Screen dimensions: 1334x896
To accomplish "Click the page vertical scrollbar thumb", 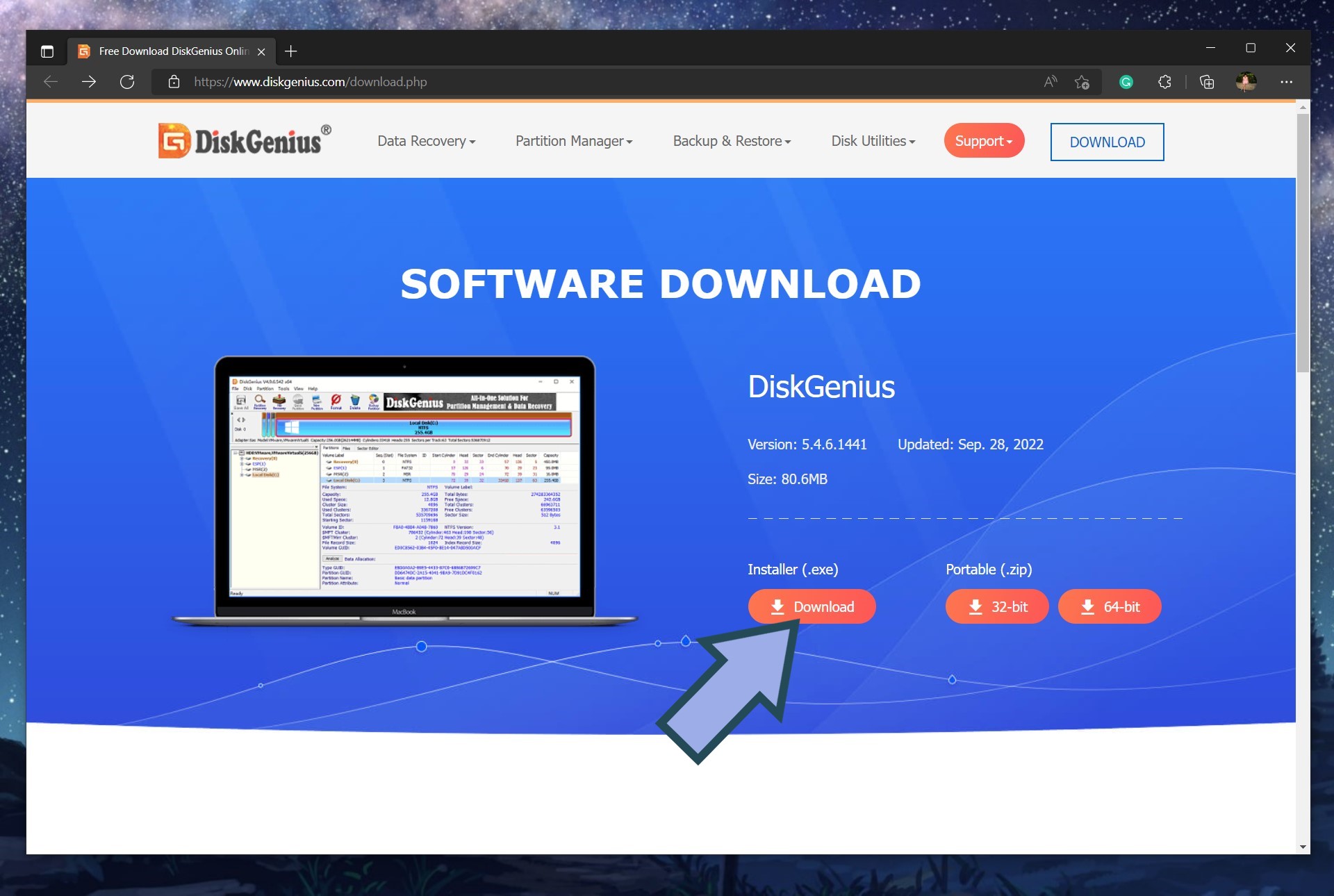I will click(1303, 243).
